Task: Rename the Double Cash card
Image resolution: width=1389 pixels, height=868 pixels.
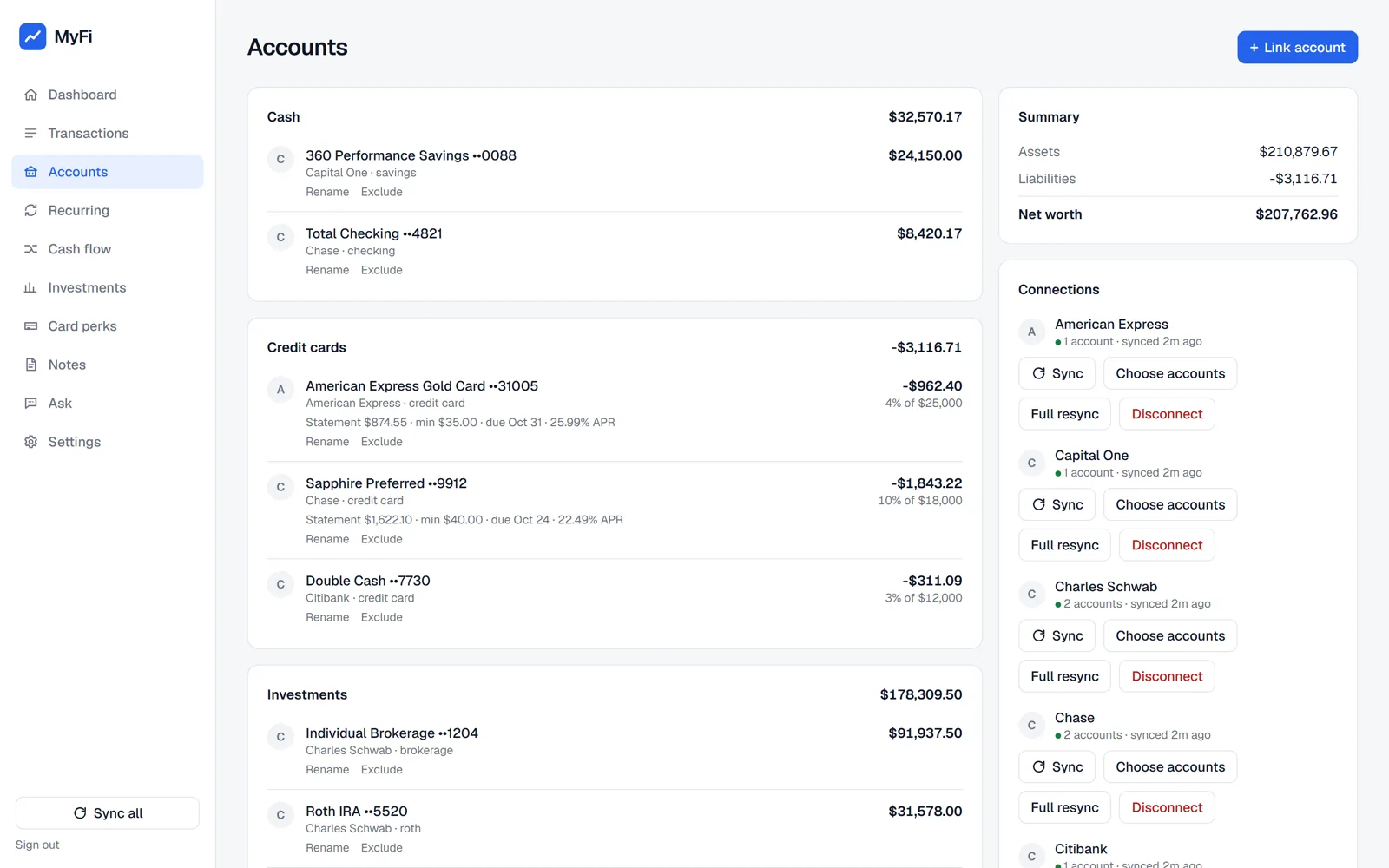Action: click(x=327, y=617)
